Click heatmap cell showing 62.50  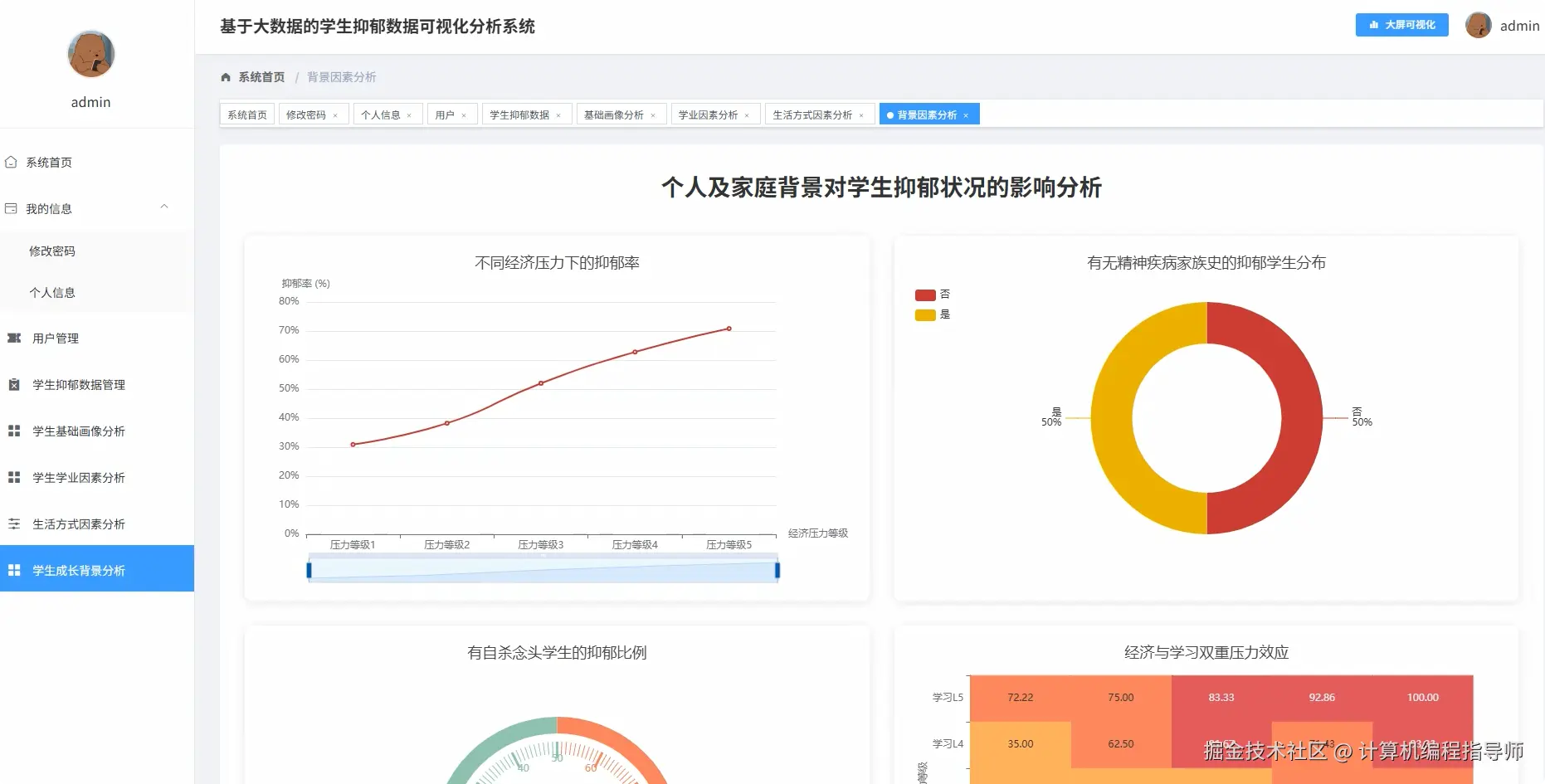click(x=1121, y=744)
